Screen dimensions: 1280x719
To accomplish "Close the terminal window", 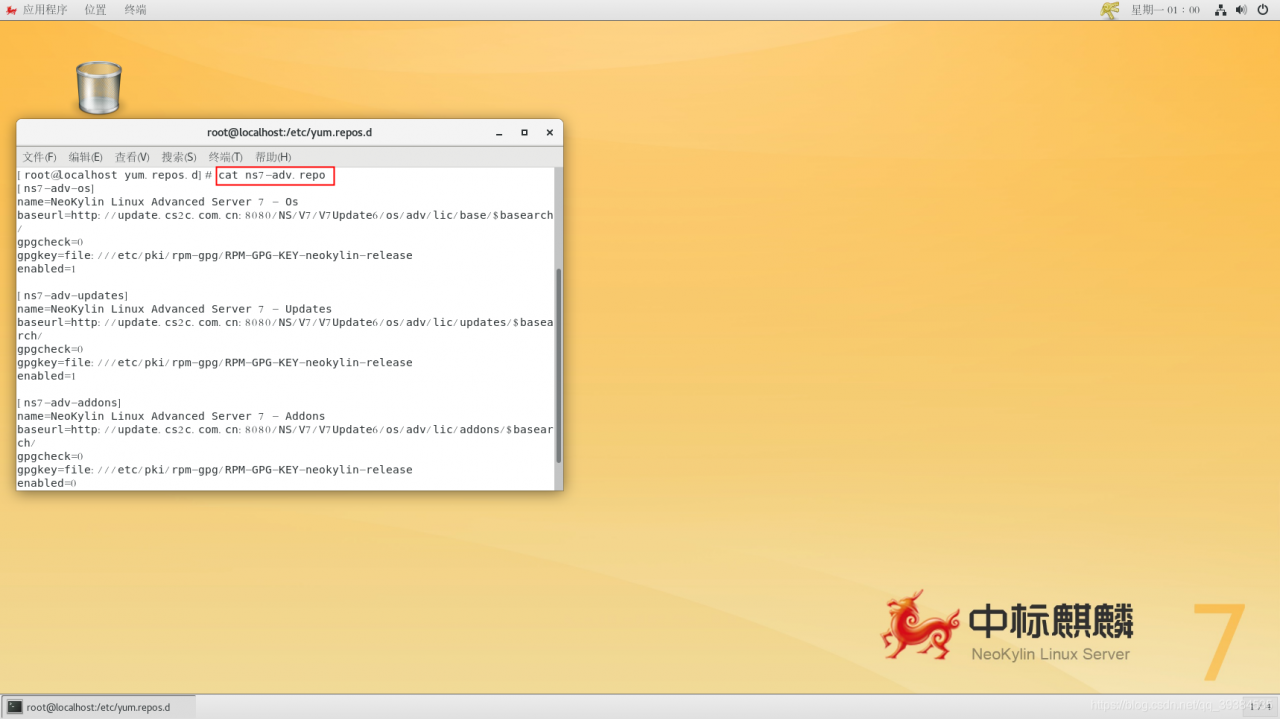I will [549, 132].
